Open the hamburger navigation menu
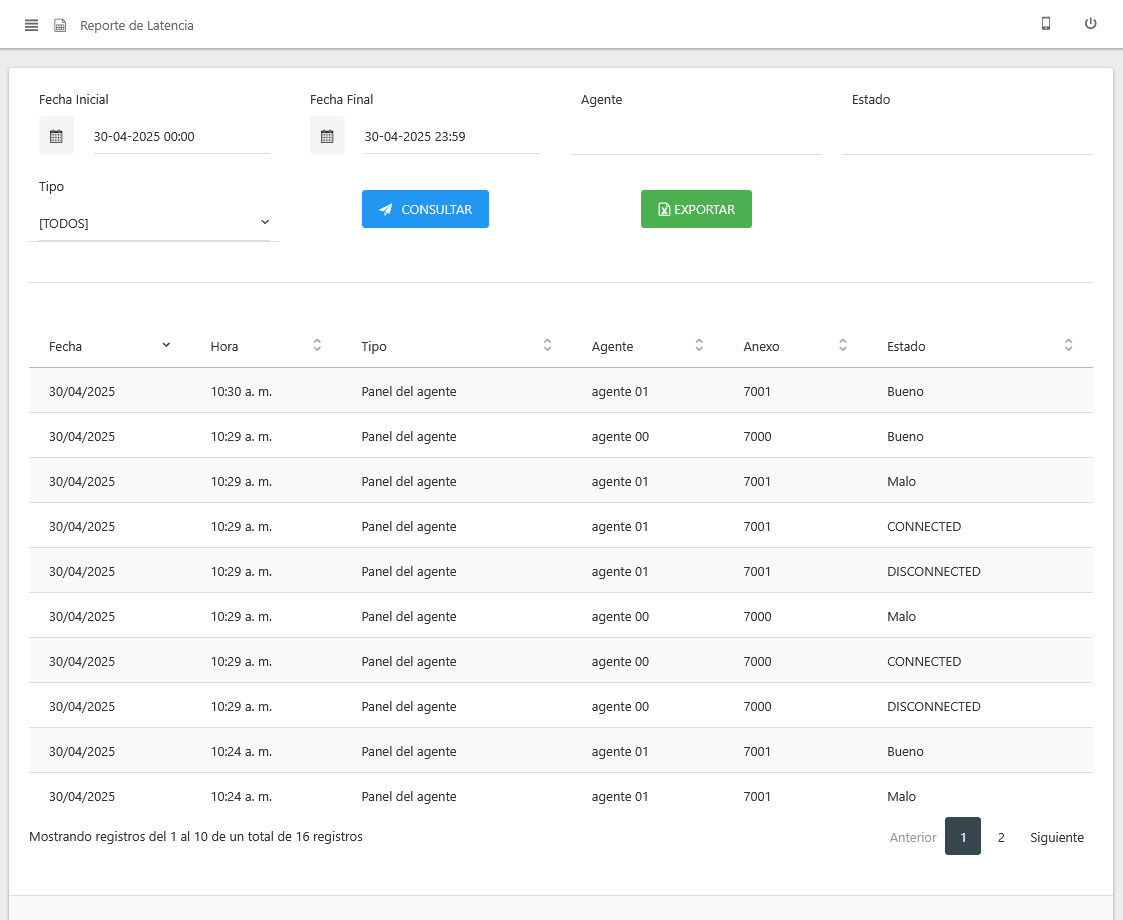 [x=32, y=26]
